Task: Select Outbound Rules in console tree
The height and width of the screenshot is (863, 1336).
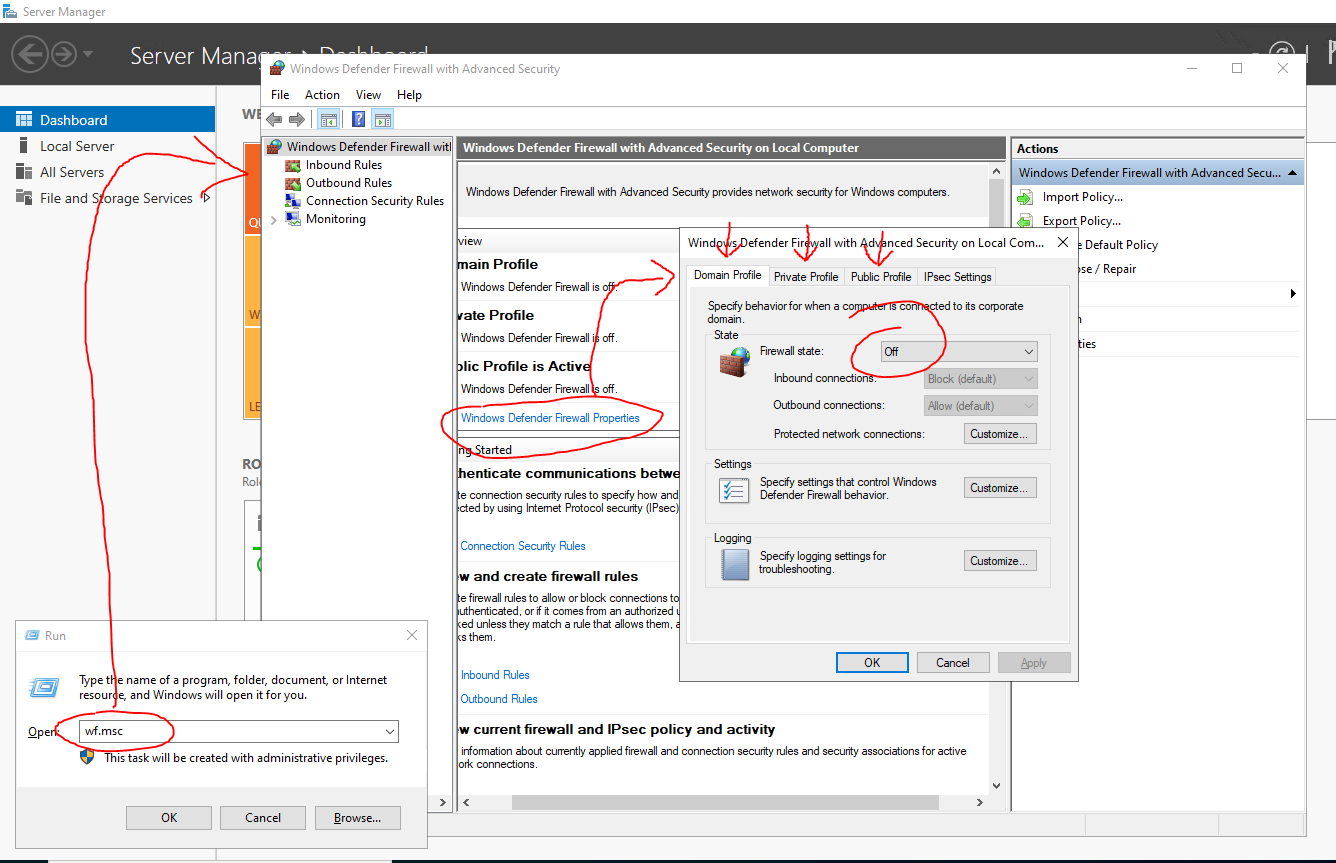Action: pyautogui.click(x=349, y=183)
